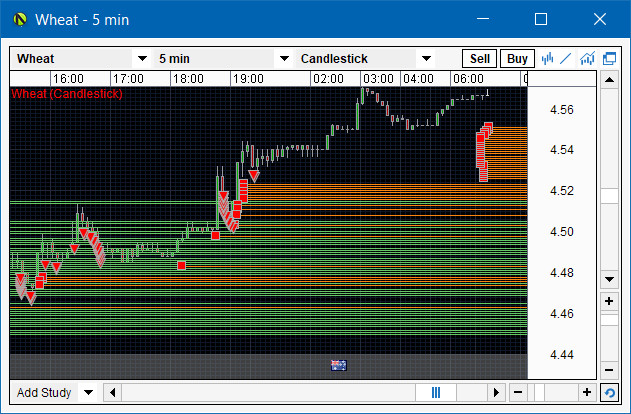Click the flag marker on the chart
The width and height of the screenshot is (631, 414).
338,365
